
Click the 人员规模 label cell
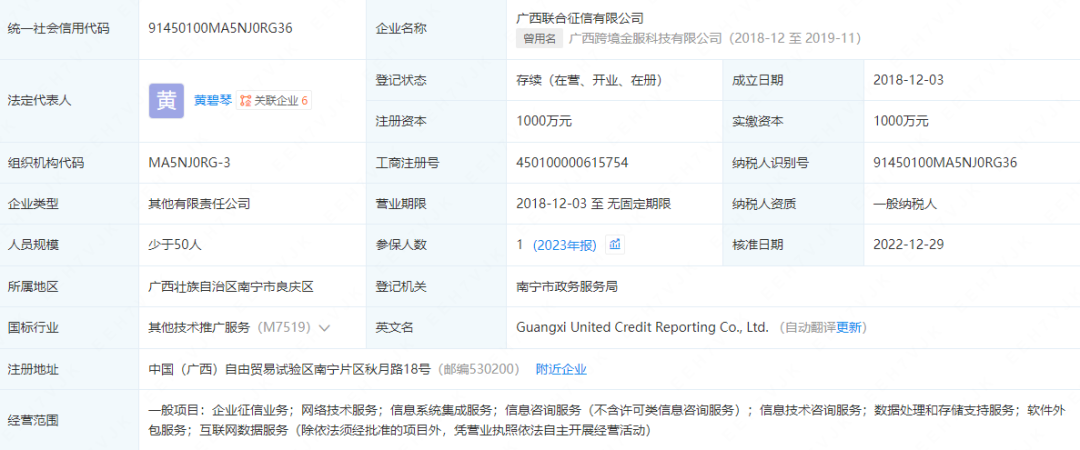point(69,245)
